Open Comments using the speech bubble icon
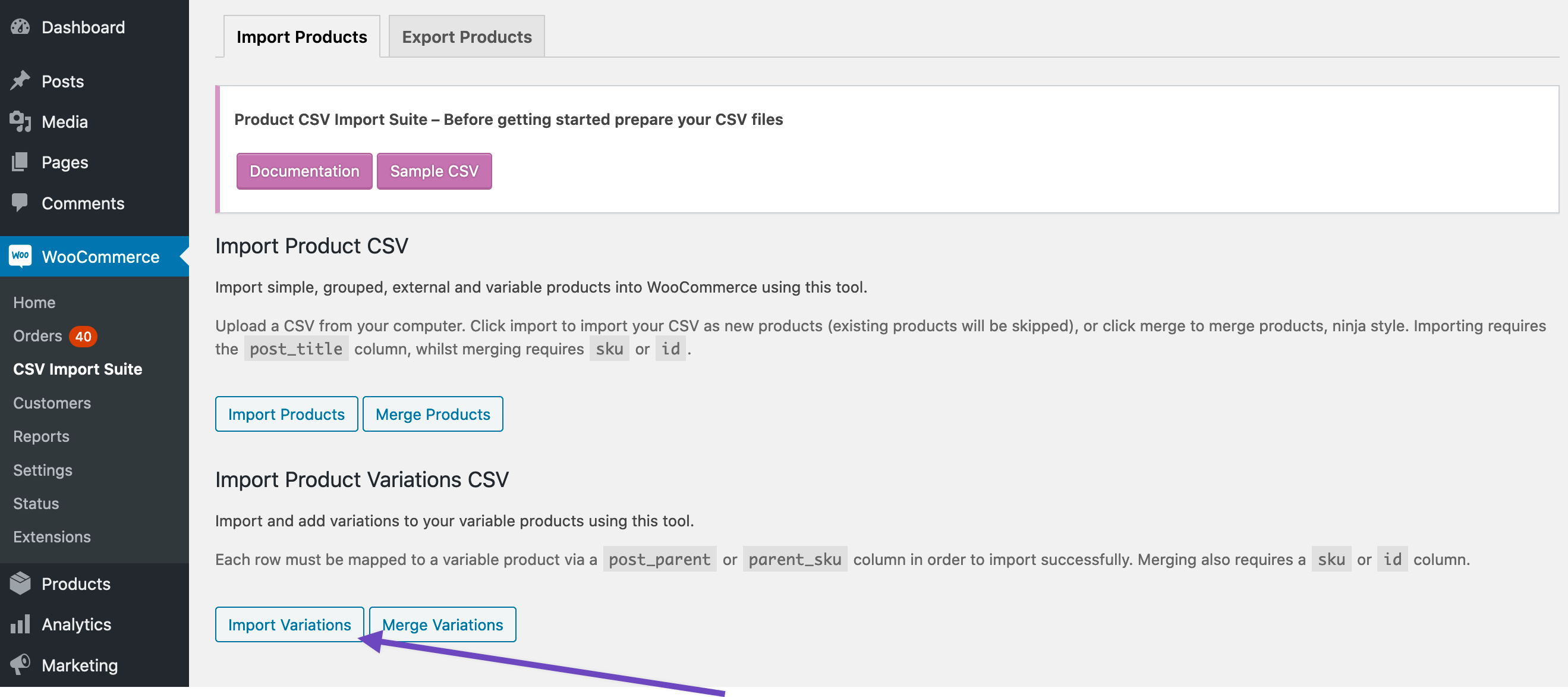Screen dimensions: 1568x697 click(20, 203)
